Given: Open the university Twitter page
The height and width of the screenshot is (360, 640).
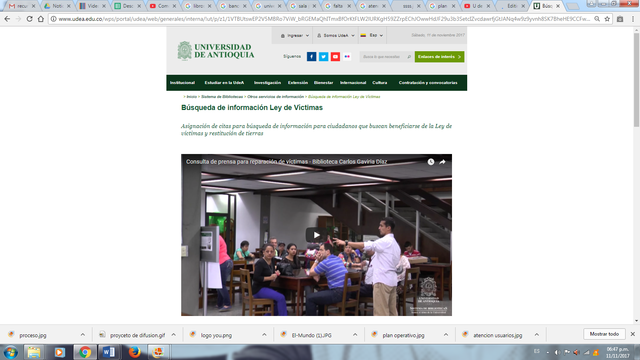Looking at the screenshot, I should tap(323, 57).
